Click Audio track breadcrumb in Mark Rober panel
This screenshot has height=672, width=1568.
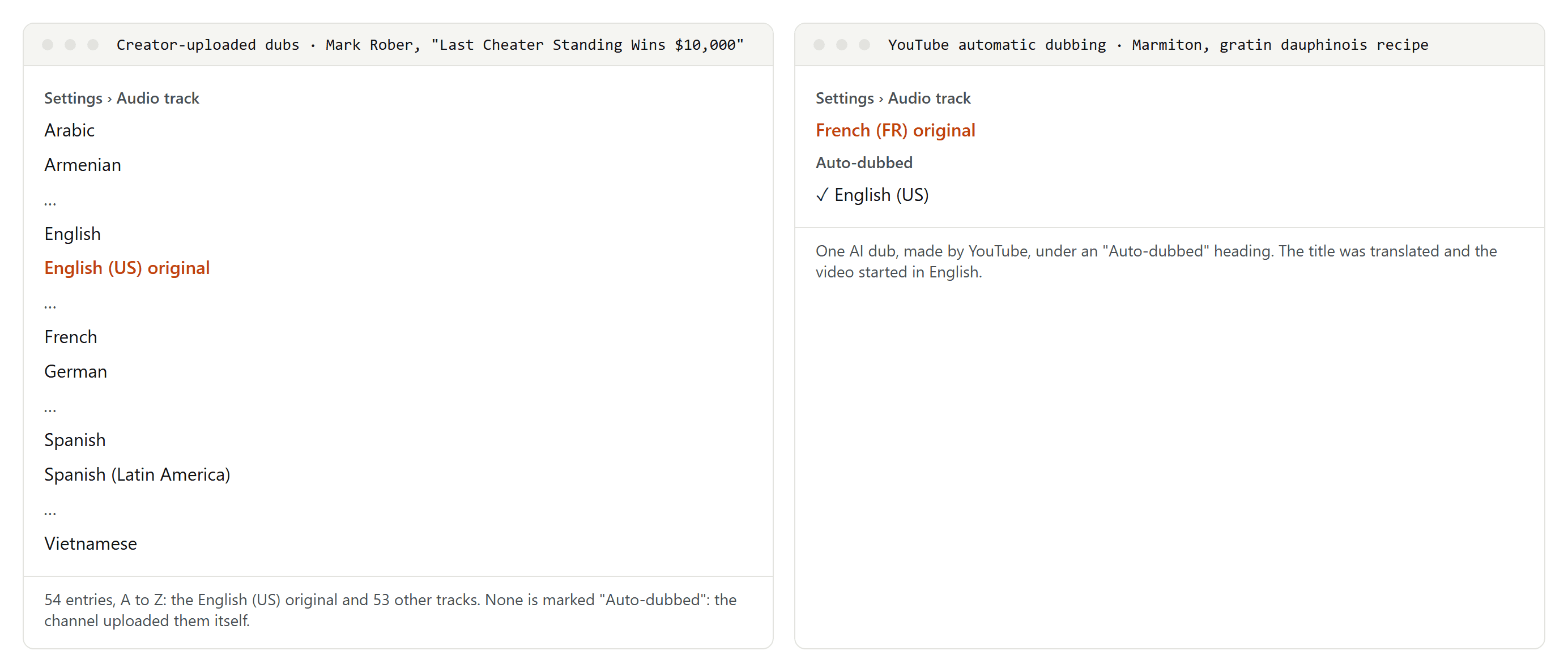pos(157,98)
